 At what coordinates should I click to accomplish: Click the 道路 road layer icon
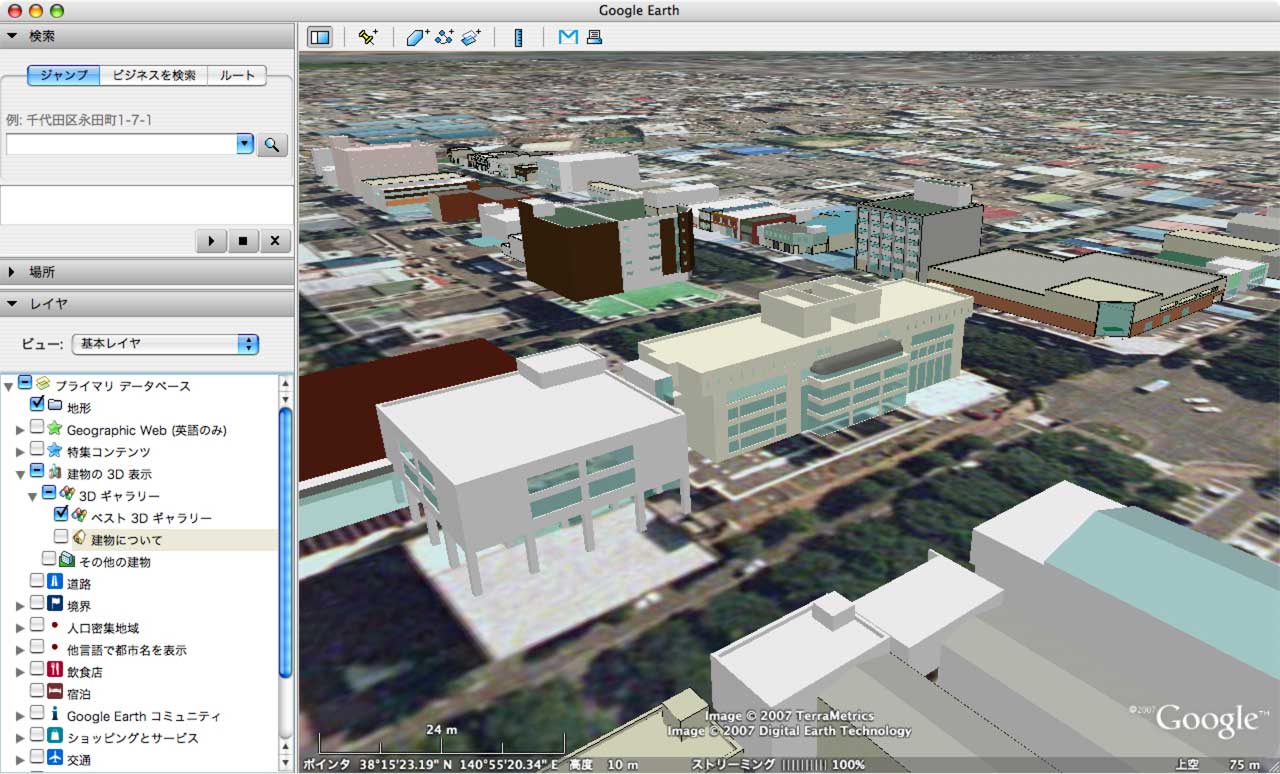coord(54,582)
